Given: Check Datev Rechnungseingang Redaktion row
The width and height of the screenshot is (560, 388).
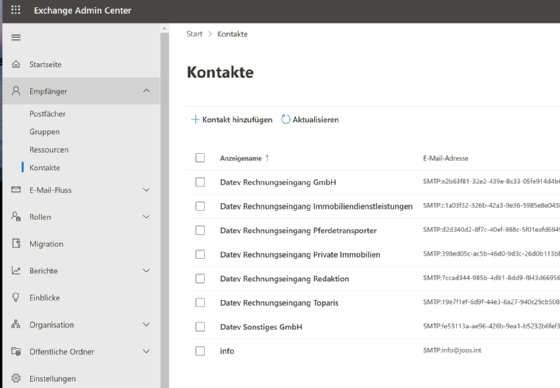Looking at the screenshot, I should (200, 278).
